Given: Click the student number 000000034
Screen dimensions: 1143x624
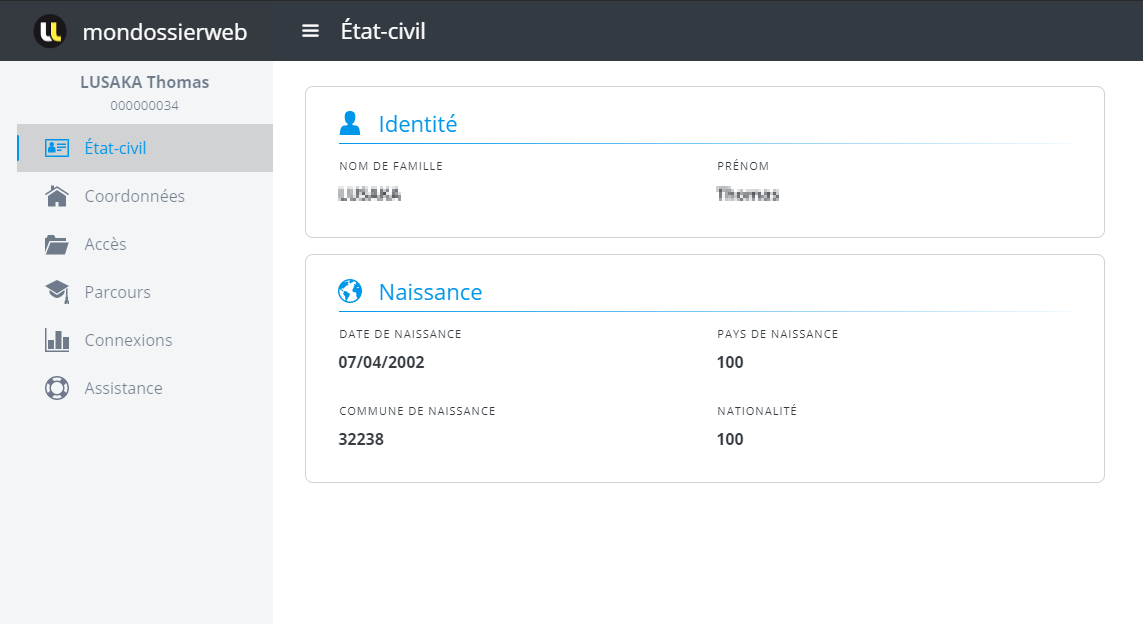Looking at the screenshot, I should point(145,105).
